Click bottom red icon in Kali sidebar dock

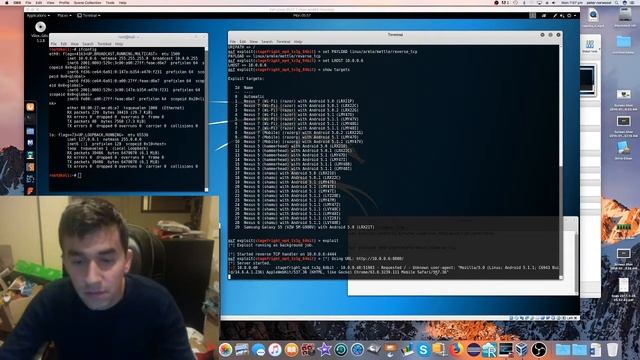[x=30, y=191]
